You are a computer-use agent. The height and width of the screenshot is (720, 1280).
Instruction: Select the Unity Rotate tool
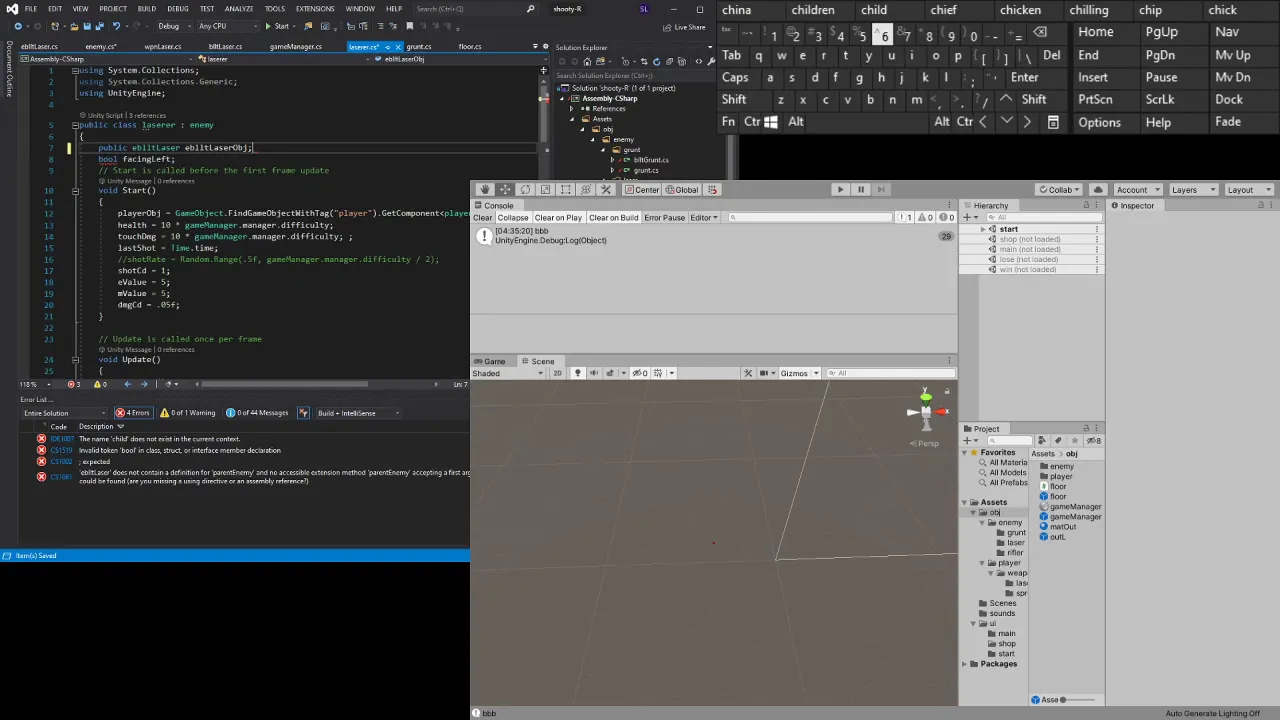point(525,189)
